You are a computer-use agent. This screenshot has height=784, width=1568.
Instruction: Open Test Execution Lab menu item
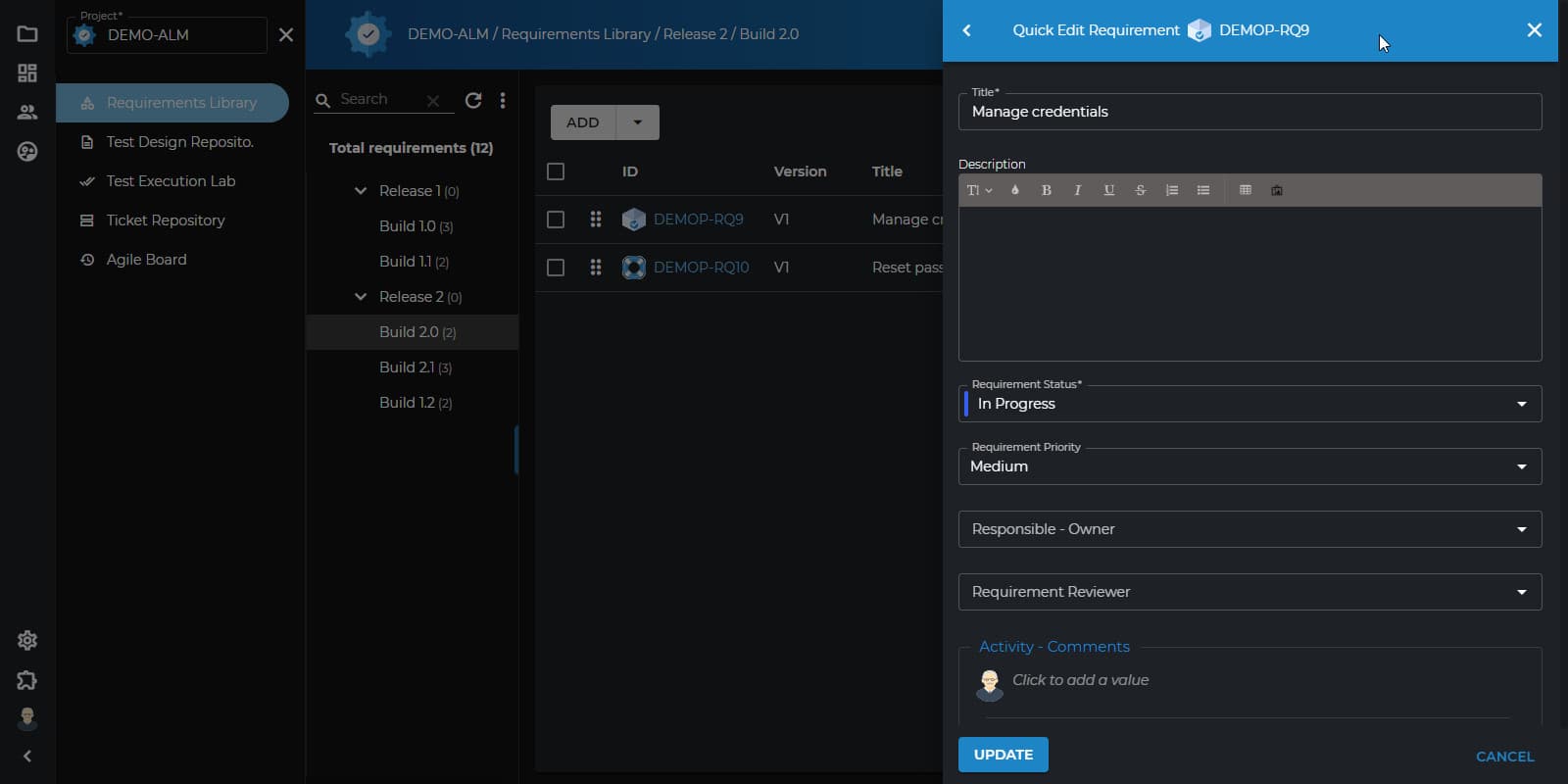[171, 181]
